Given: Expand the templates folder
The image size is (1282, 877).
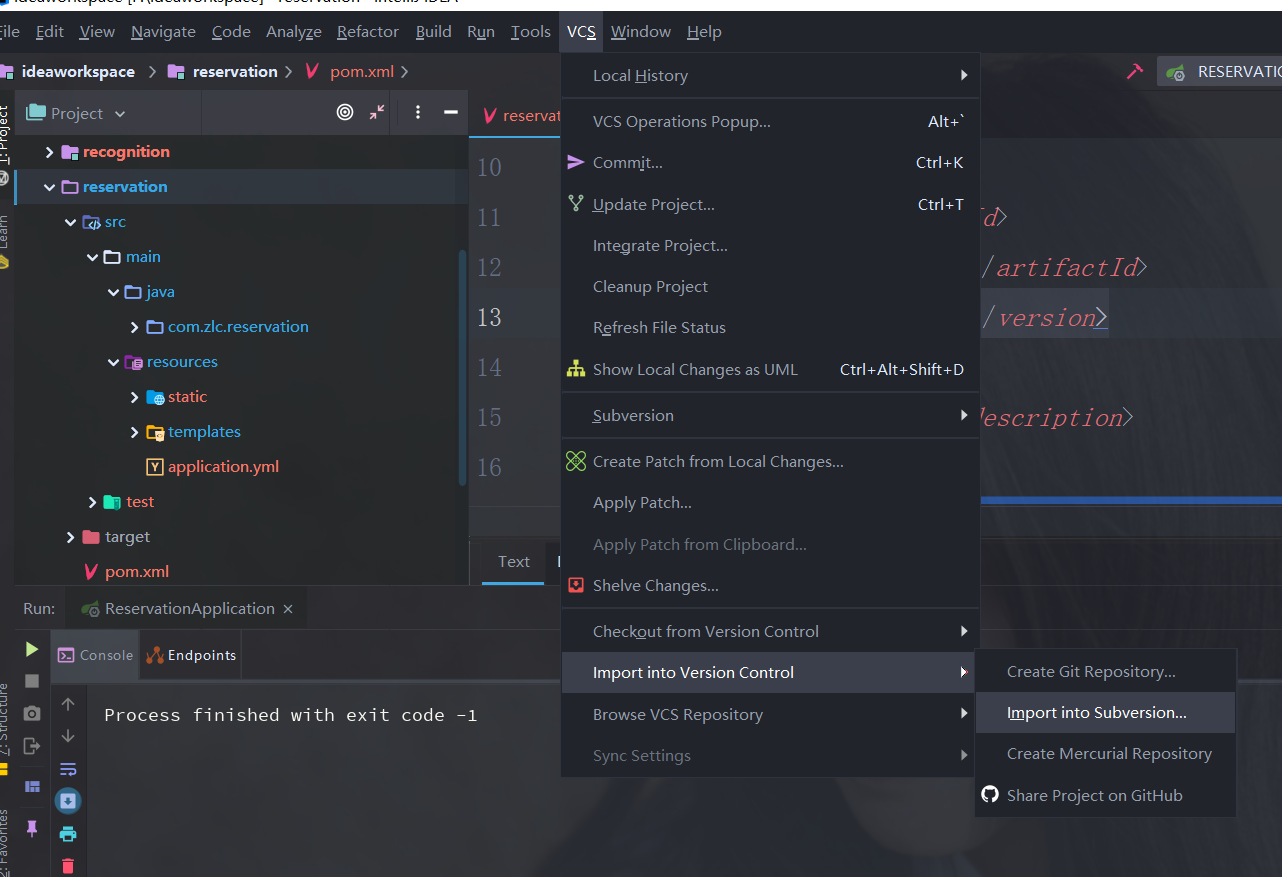Looking at the screenshot, I should tap(135, 432).
